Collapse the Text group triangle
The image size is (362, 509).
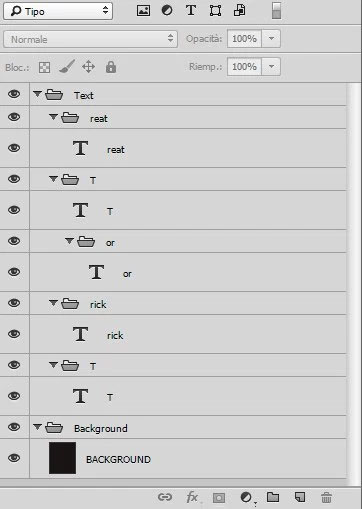coord(37,94)
